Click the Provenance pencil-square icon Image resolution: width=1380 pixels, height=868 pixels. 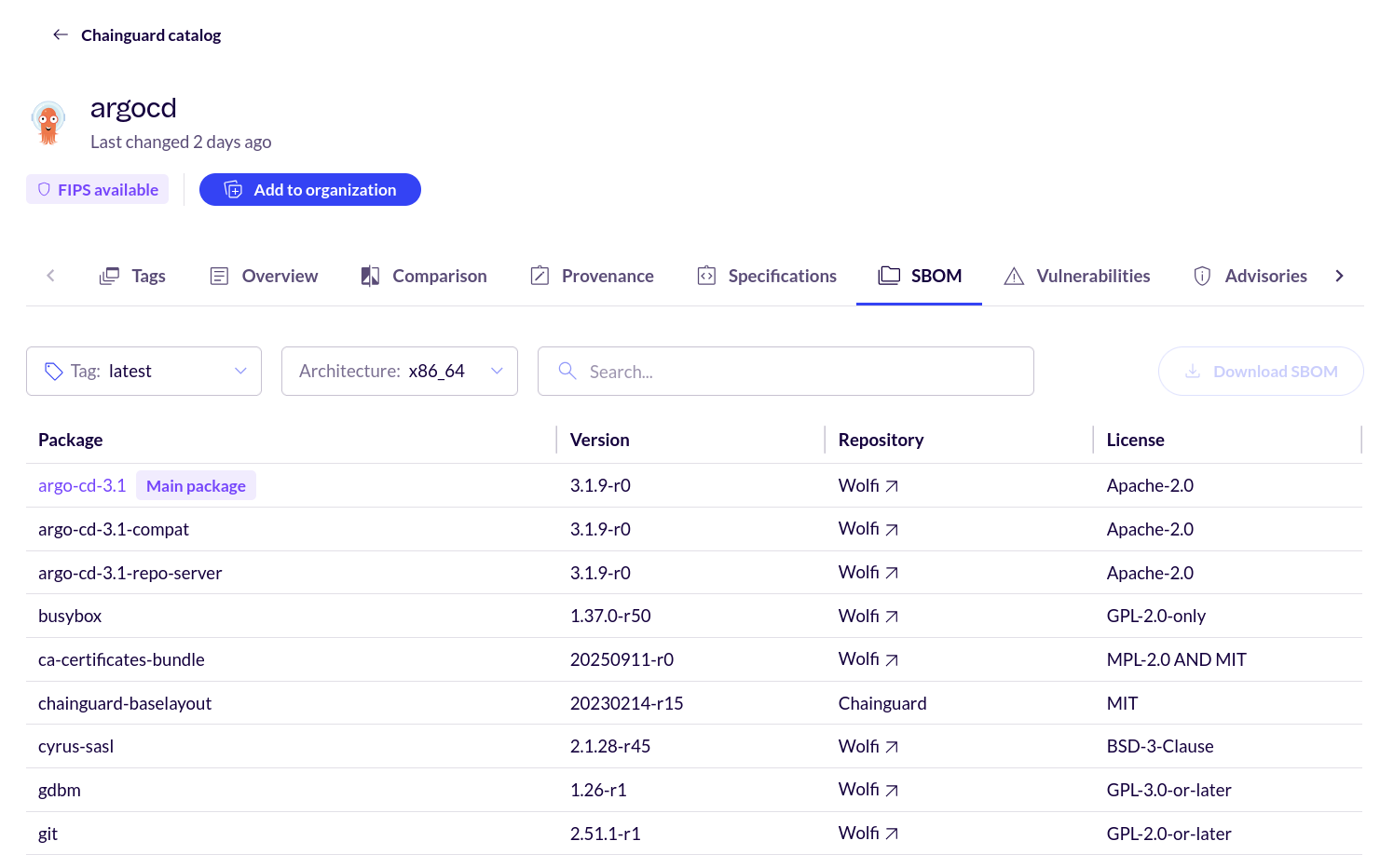(540, 276)
